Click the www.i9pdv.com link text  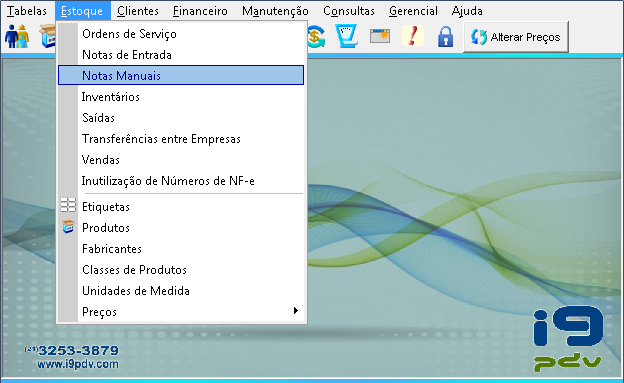pos(78,364)
